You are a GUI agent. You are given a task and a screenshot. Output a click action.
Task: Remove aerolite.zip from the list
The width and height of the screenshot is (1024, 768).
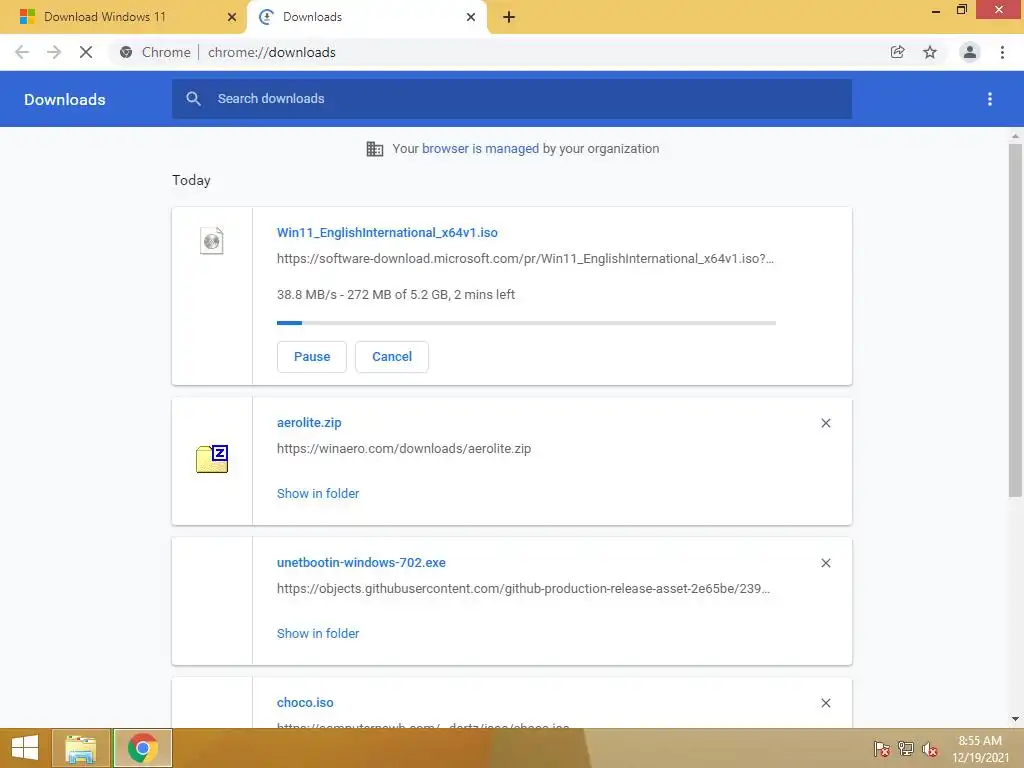point(825,423)
